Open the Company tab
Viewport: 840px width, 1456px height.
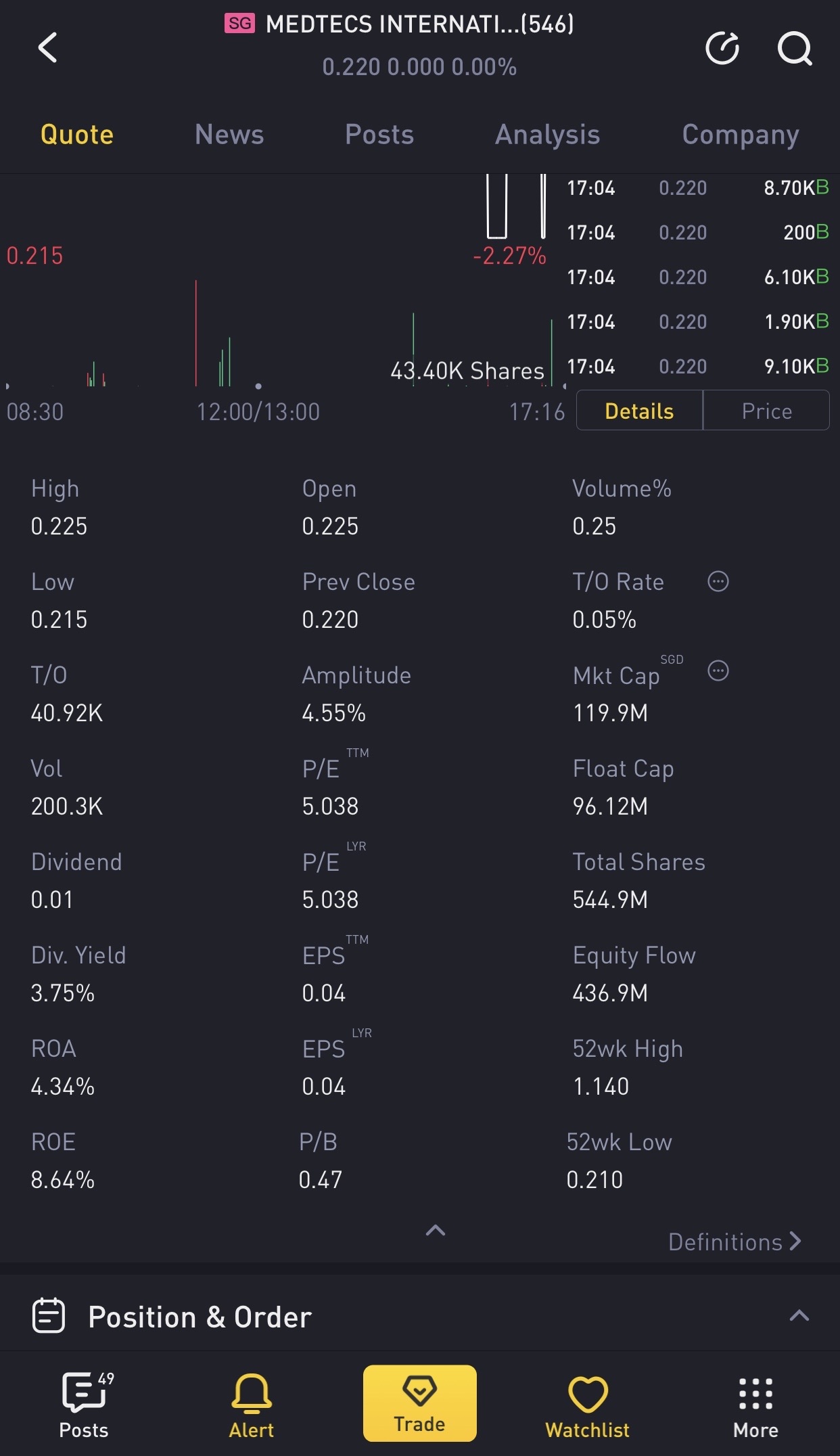(740, 135)
